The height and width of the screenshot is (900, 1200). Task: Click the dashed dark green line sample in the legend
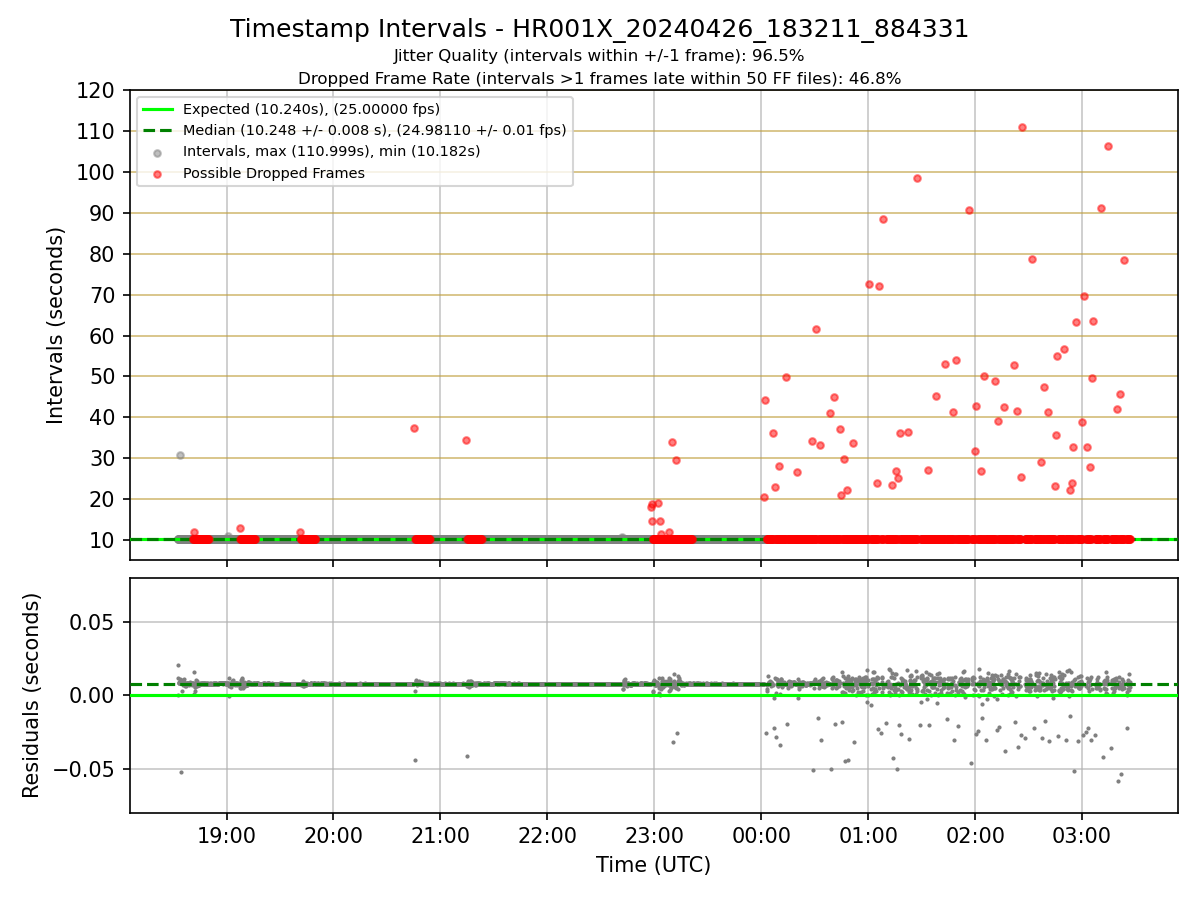[x=159, y=131]
